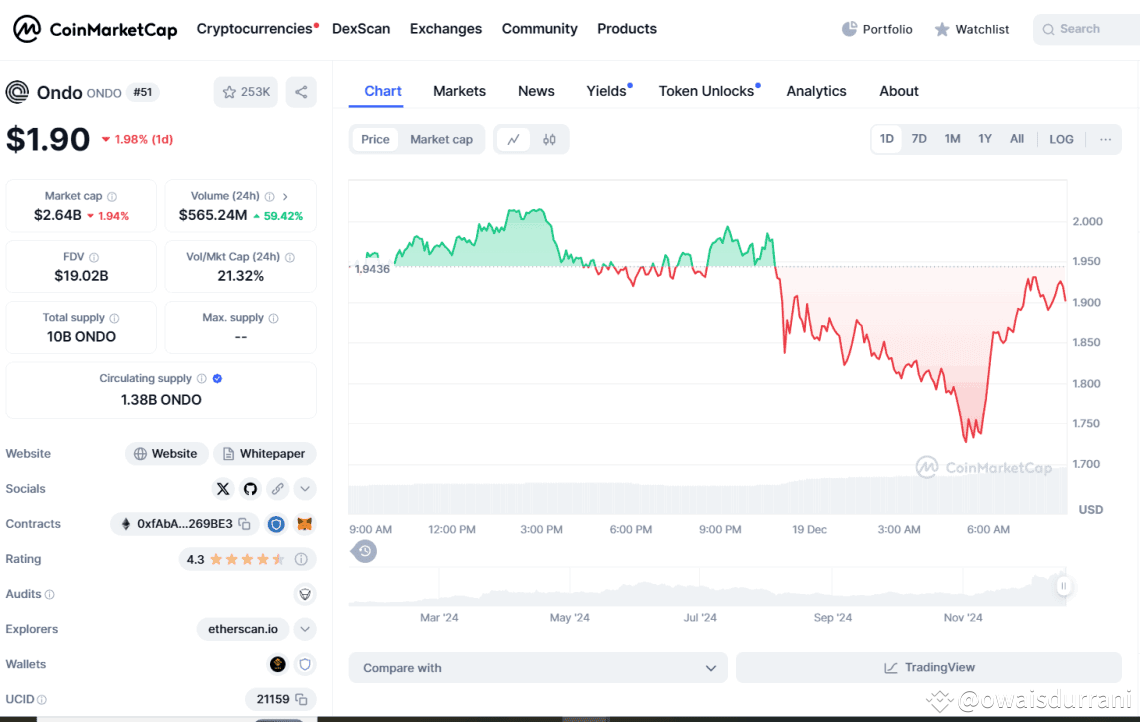1140x722 pixels.
Task: Open the X (Twitter) social link
Action: (223, 489)
